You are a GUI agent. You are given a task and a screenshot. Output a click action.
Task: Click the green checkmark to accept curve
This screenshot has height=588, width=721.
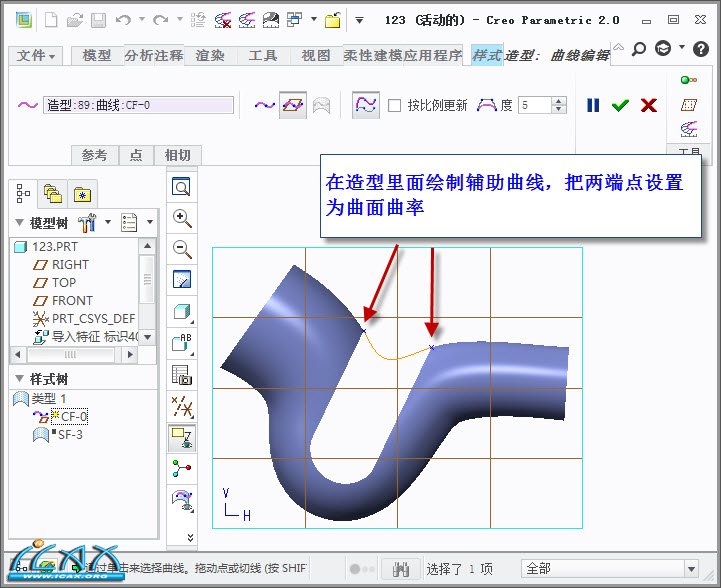pos(620,105)
